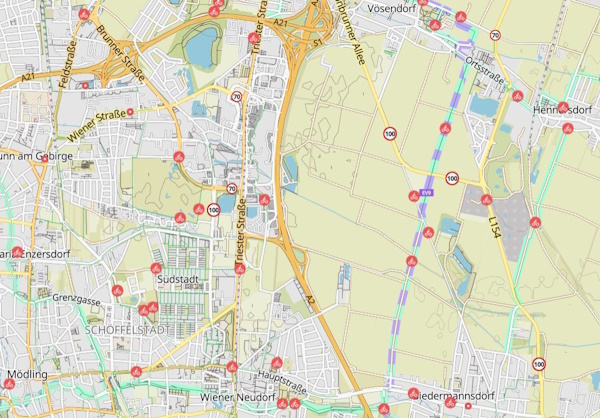Click the 100 speed sign near Niedermannsdorf
The width and height of the screenshot is (600, 418).
[539, 365]
